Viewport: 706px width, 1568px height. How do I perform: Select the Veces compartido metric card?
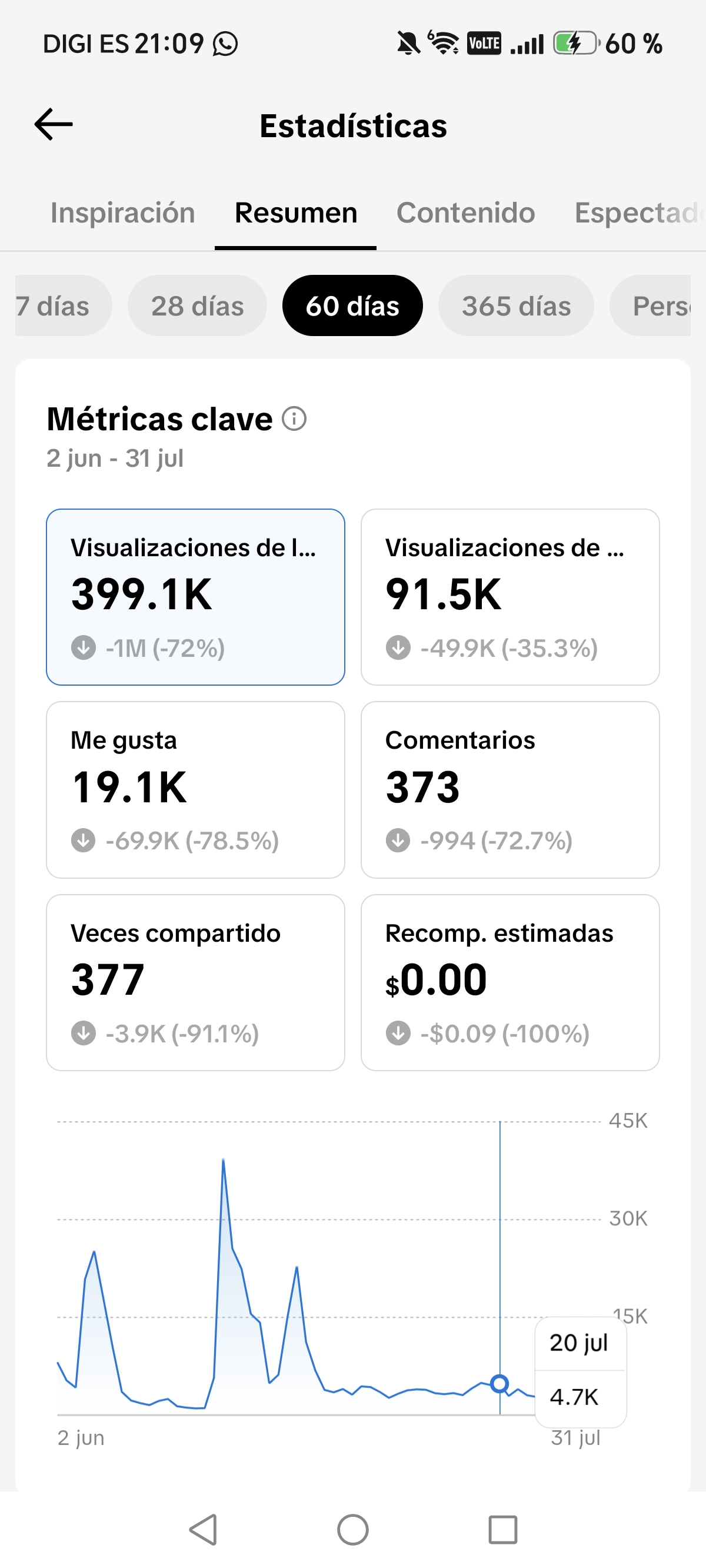195,982
